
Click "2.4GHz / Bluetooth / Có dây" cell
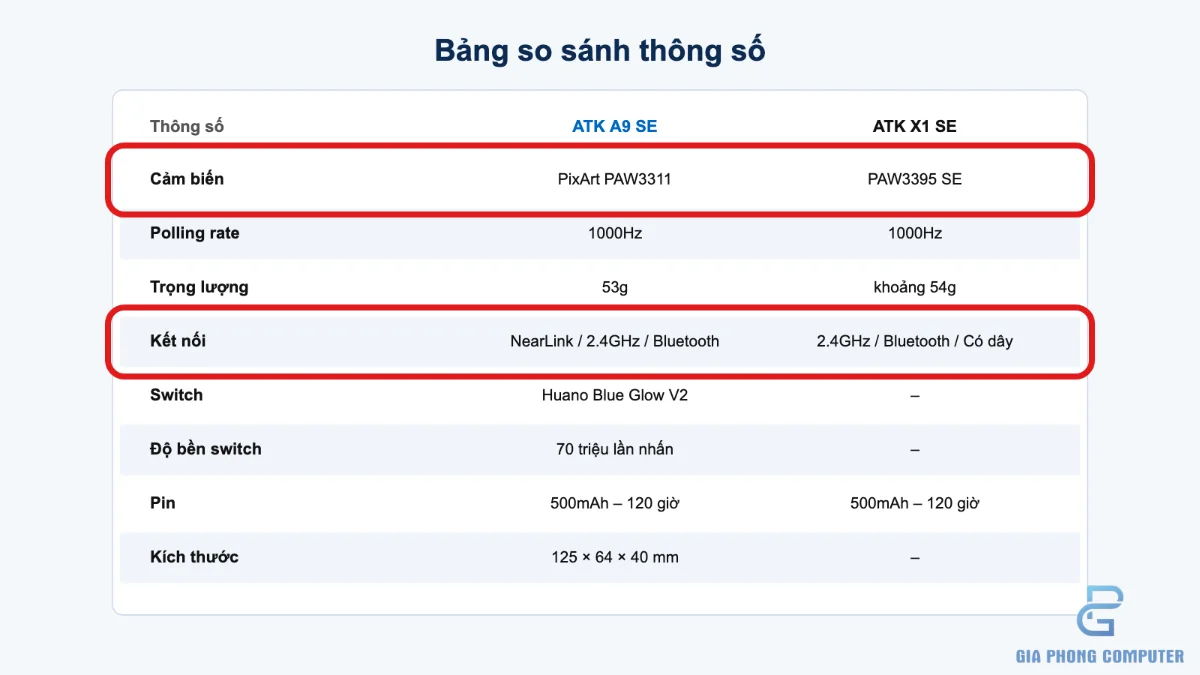915,341
